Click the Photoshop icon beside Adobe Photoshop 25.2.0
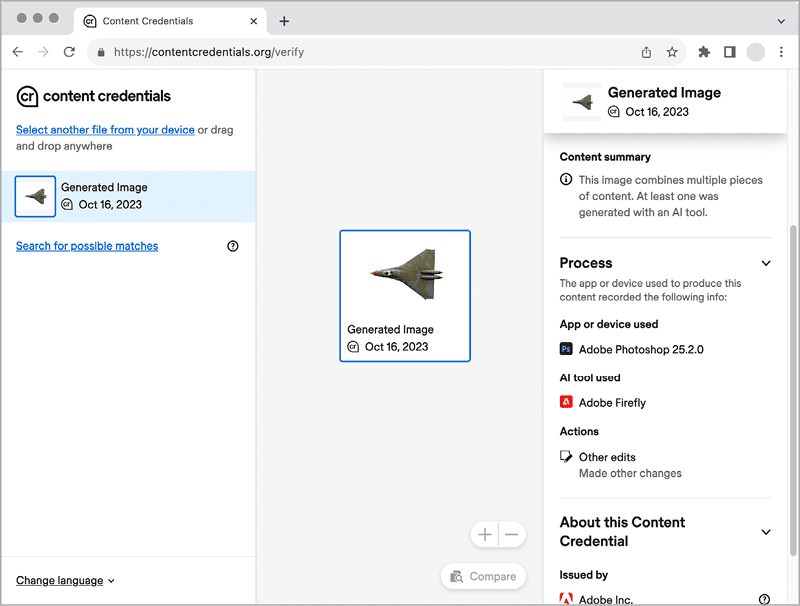 pos(566,349)
